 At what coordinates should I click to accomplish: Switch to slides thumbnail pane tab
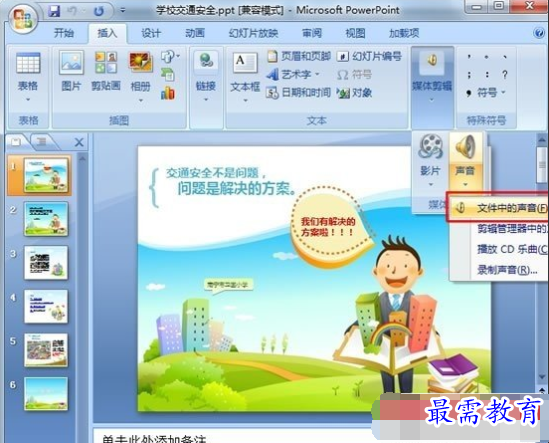pyautogui.click(x=16, y=142)
